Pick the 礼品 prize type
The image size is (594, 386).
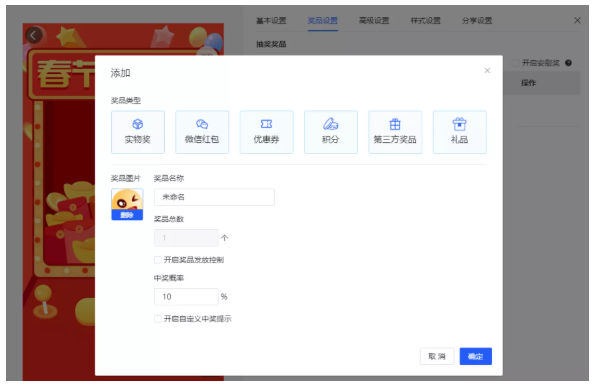460,132
